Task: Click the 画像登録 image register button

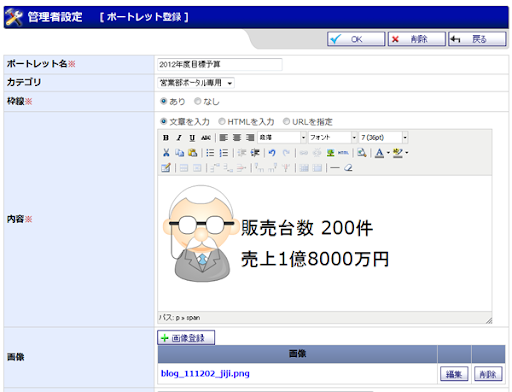Action: point(186,338)
